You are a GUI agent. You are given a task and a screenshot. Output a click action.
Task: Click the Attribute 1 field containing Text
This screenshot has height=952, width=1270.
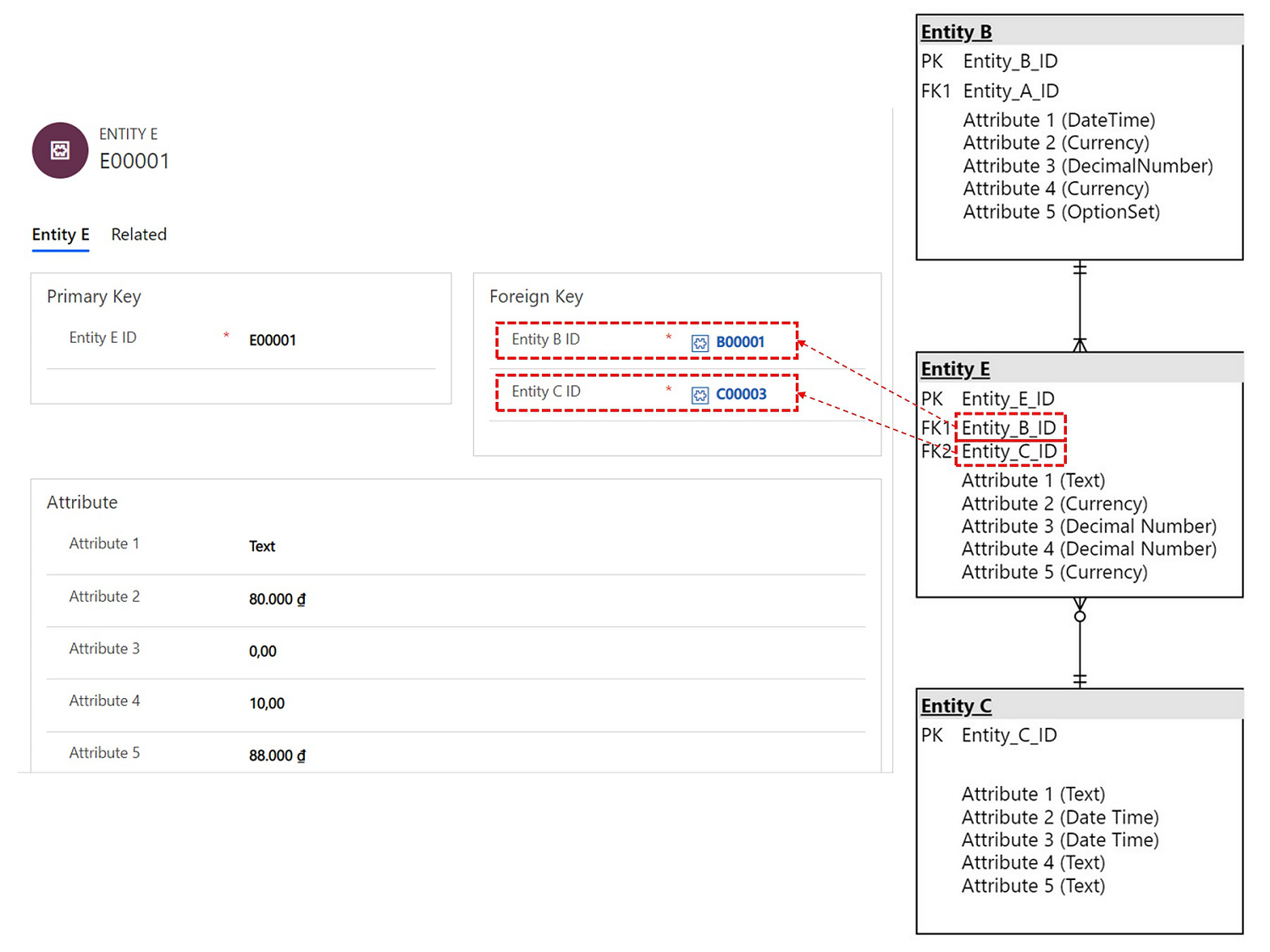click(x=262, y=547)
